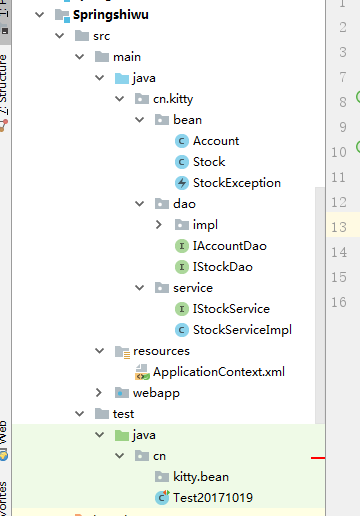Click the project tree vertical scrollbar
360x516 pixels.
pyautogui.click(x=320, y=305)
